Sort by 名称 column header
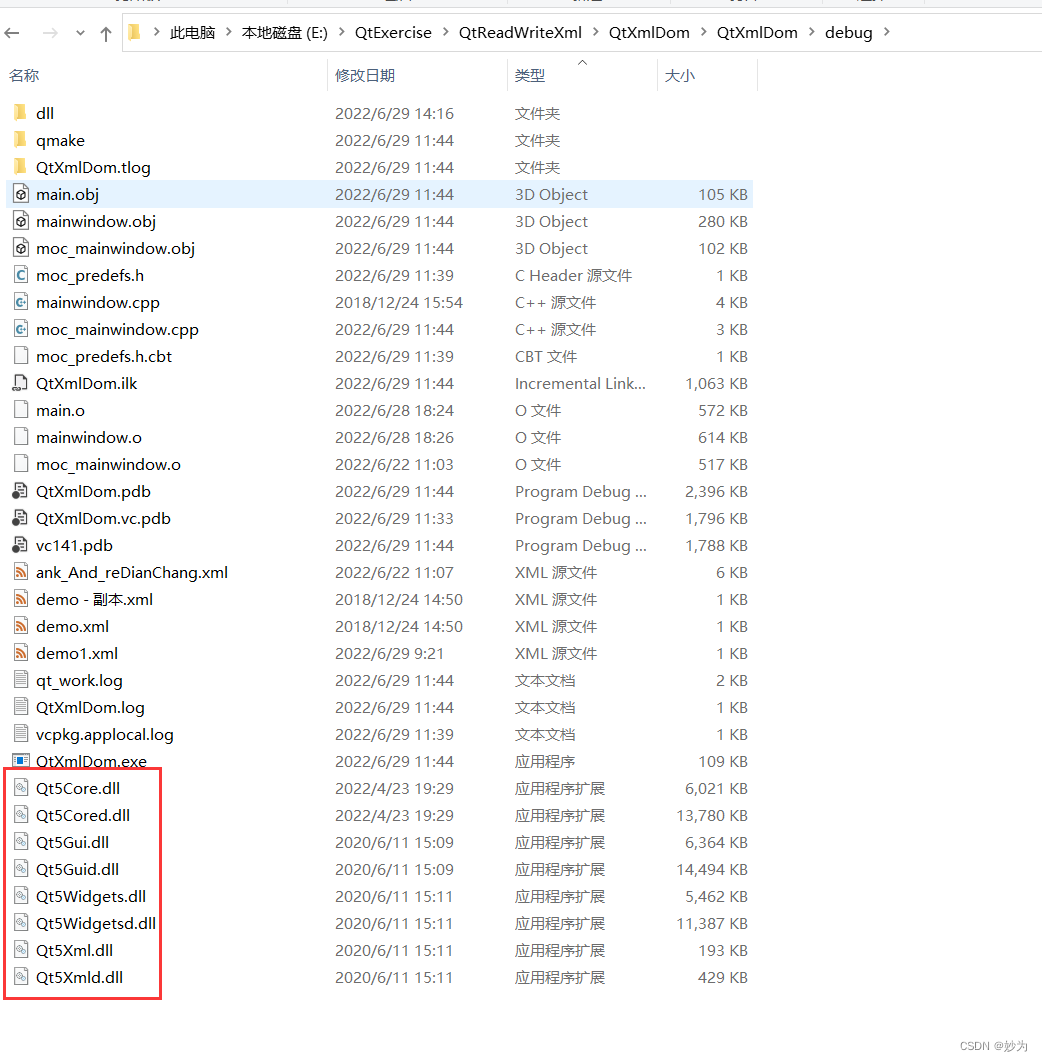The height and width of the screenshot is (1061, 1042). tap(24, 75)
